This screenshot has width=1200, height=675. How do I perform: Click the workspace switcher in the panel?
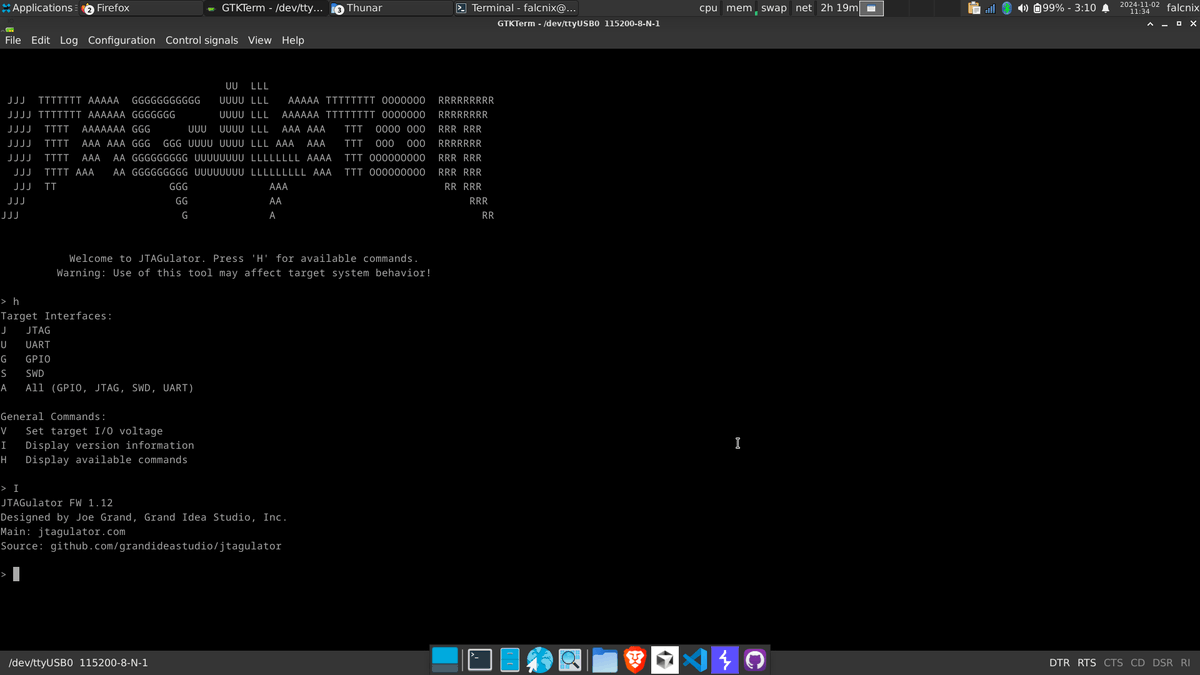point(873,8)
